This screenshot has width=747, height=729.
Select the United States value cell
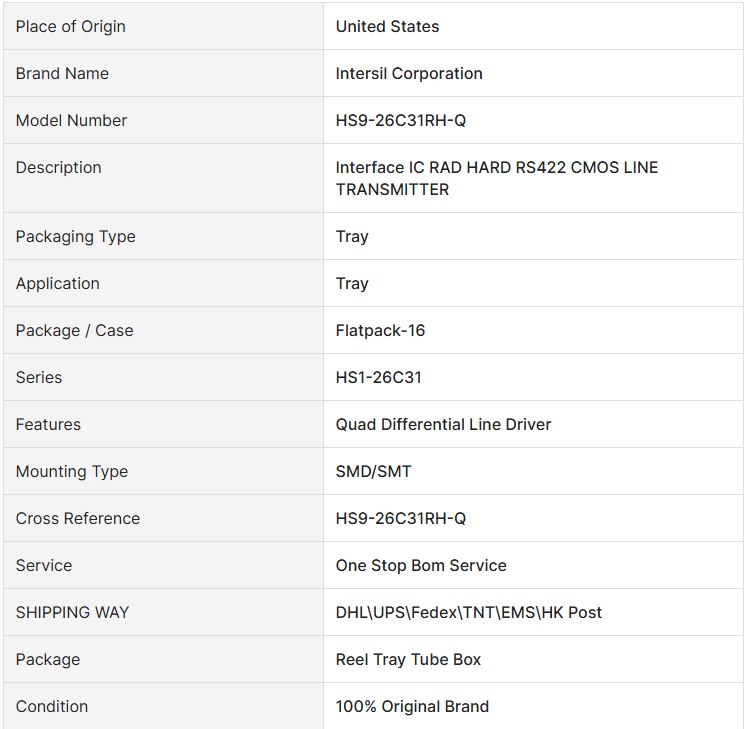tap(533, 26)
